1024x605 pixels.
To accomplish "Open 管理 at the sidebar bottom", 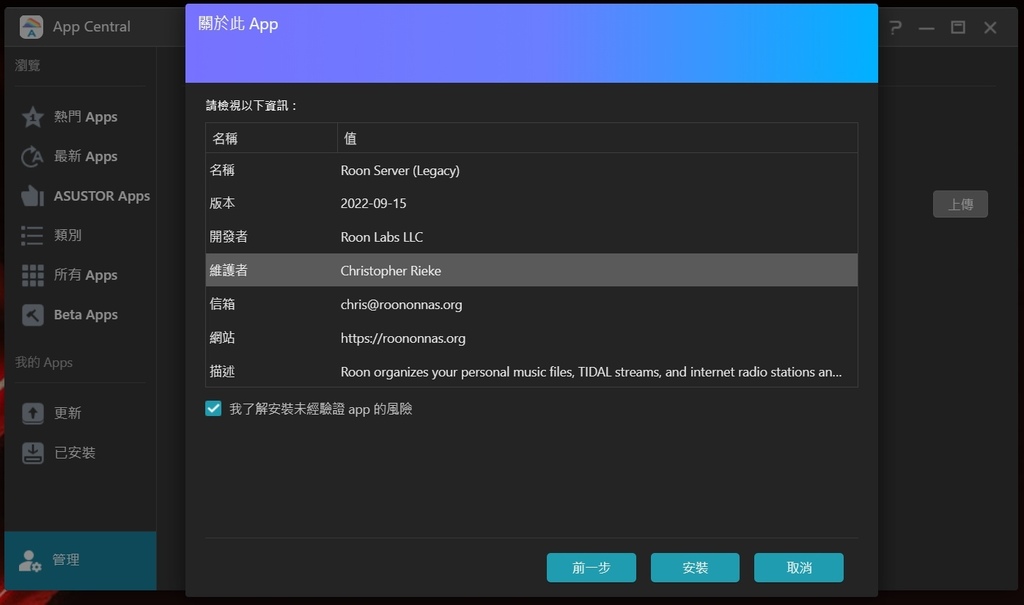I will pos(80,561).
